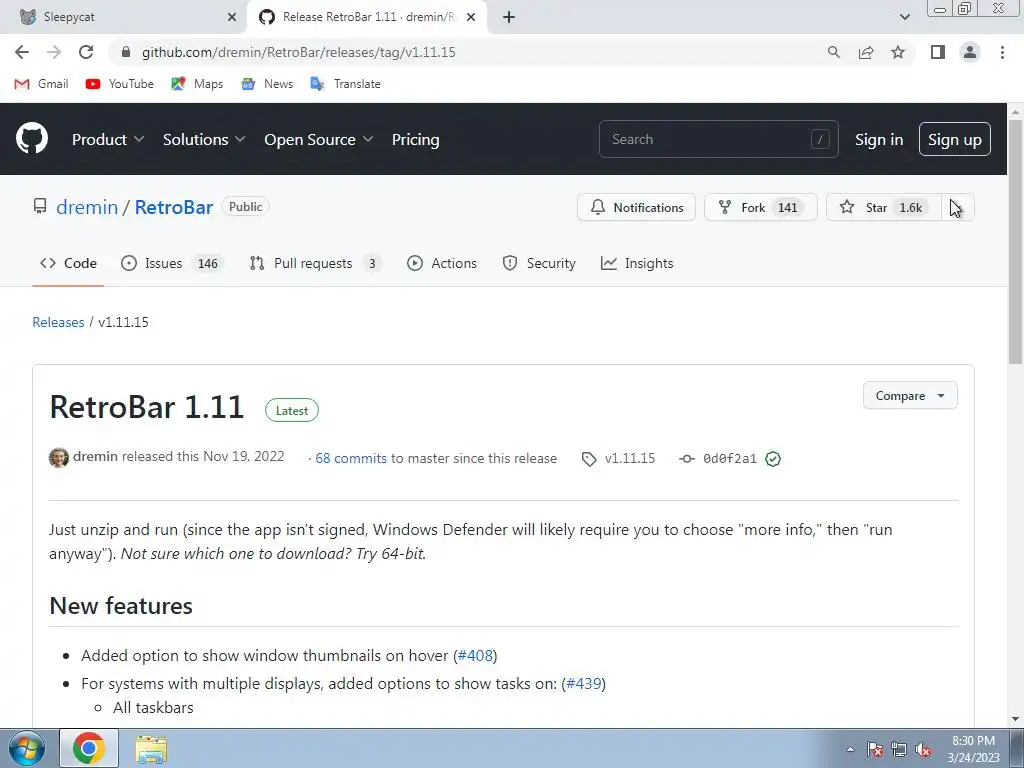This screenshot has width=1024, height=768.
Task: Click the muted volume tray icon
Action: [923, 749]
